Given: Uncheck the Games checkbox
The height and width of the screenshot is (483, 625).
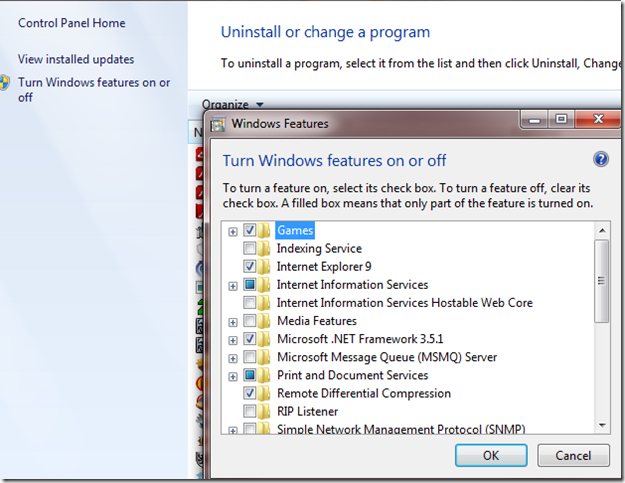Looking at the screenshot, I should coord(250,230).
